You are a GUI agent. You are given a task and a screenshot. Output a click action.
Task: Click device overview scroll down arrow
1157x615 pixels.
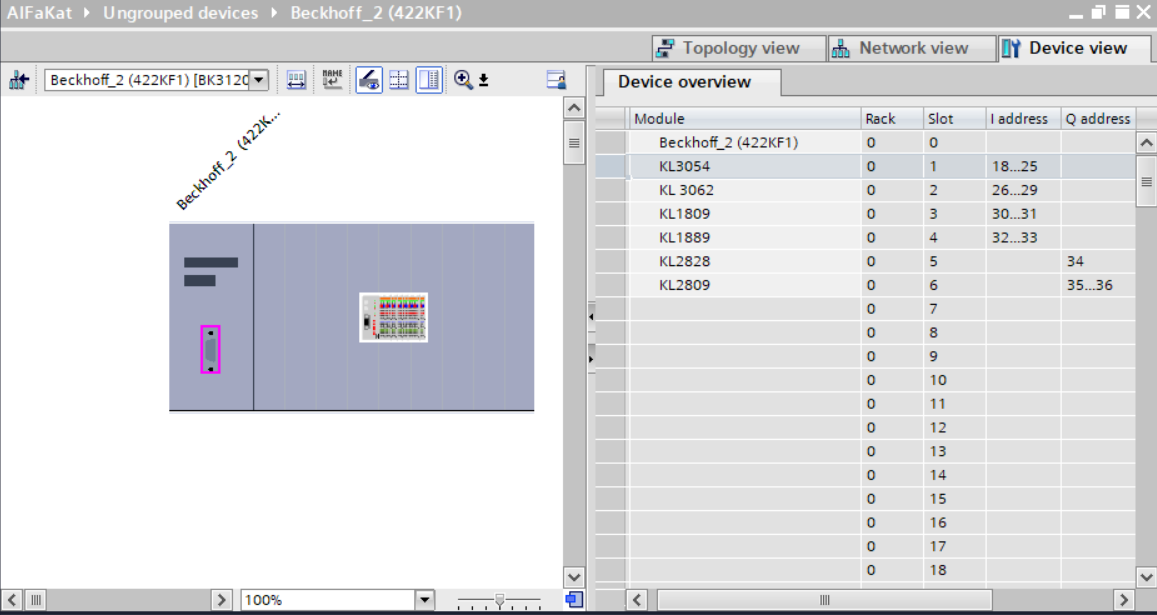pos(1146,577)
